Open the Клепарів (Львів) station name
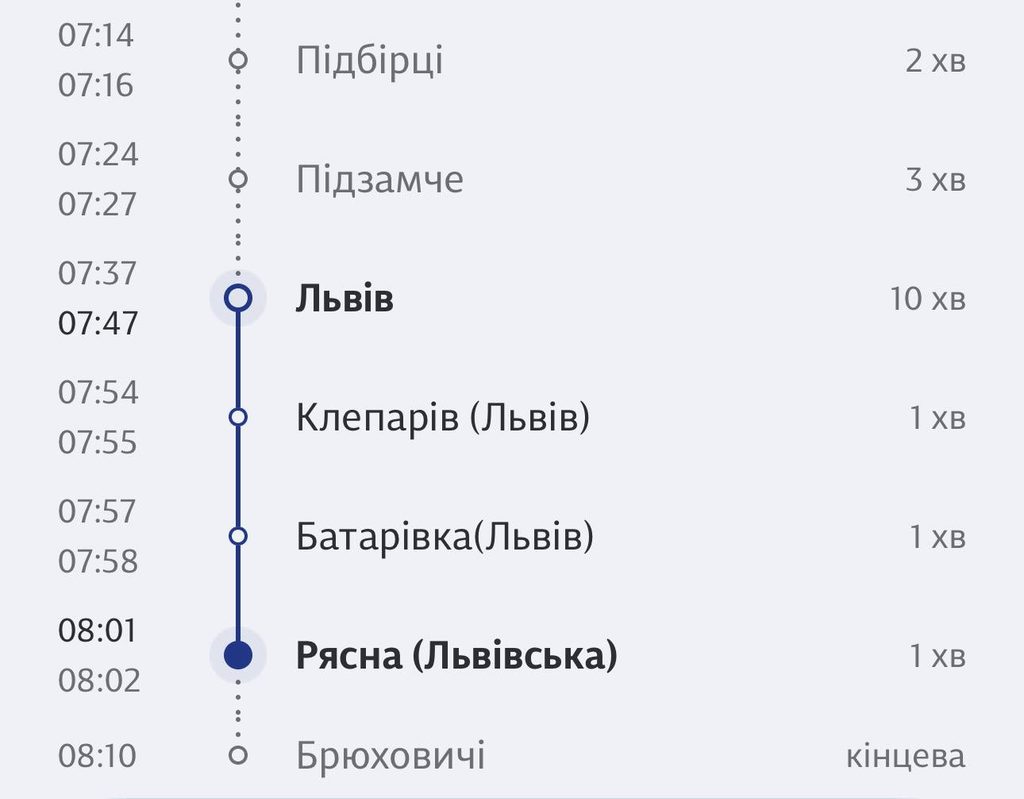 click(x=443, y=417)
